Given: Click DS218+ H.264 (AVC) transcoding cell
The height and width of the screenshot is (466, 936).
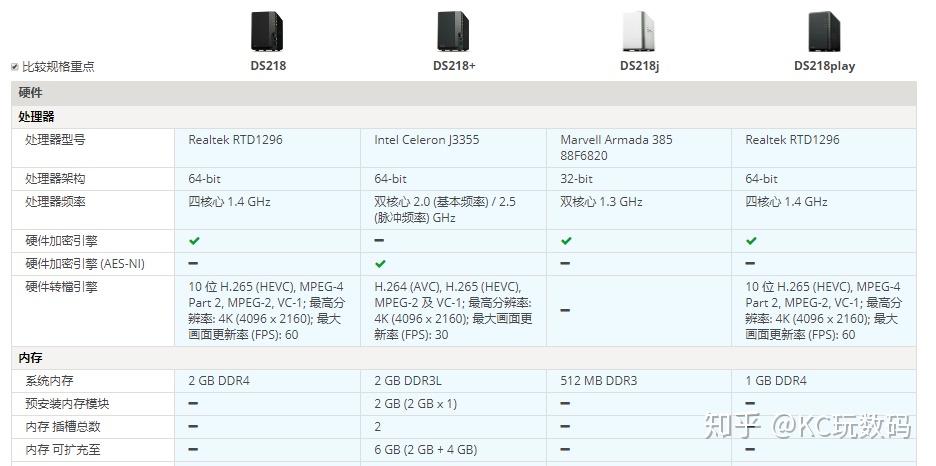Looking at the screenshot, I should pyautogui.click(x=453, y=311).
